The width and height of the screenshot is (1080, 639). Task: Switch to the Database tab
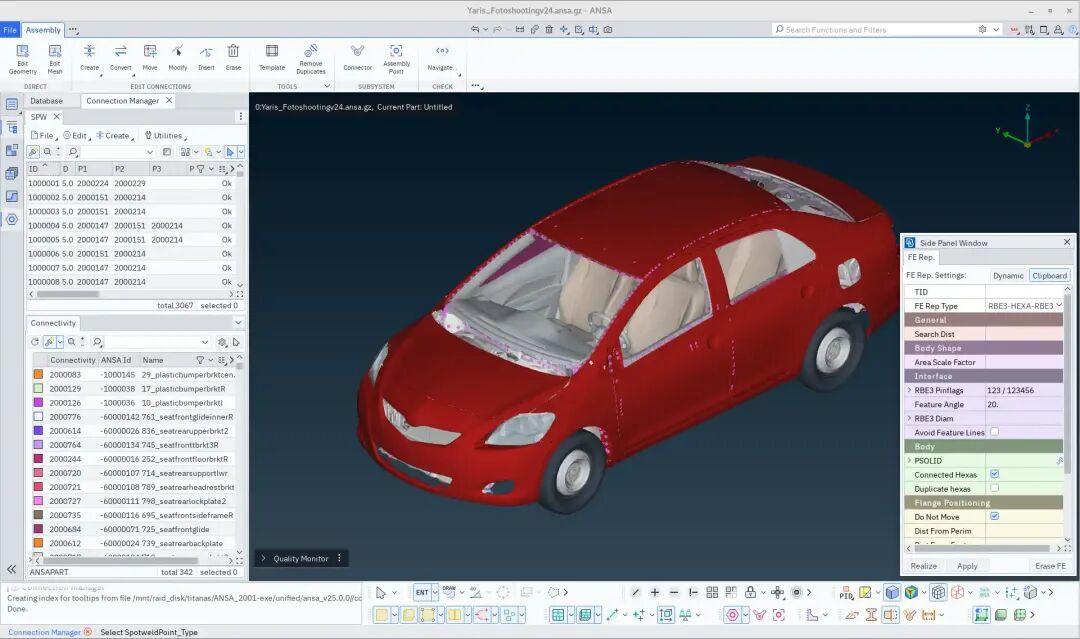pos(46,101)
